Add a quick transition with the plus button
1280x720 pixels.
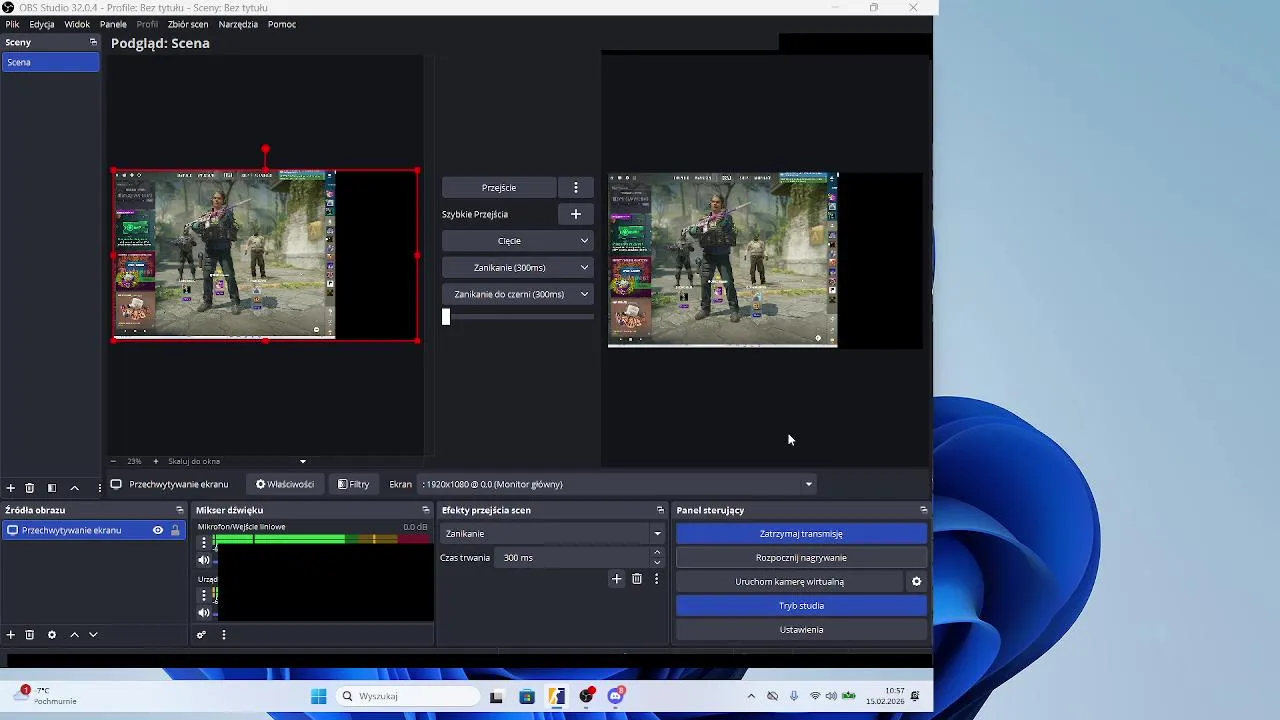575,214
